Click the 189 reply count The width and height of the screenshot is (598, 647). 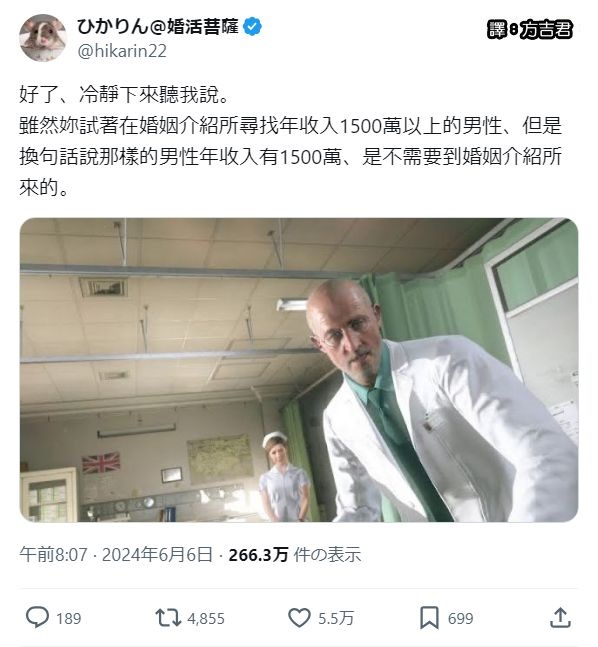[69, 619]
